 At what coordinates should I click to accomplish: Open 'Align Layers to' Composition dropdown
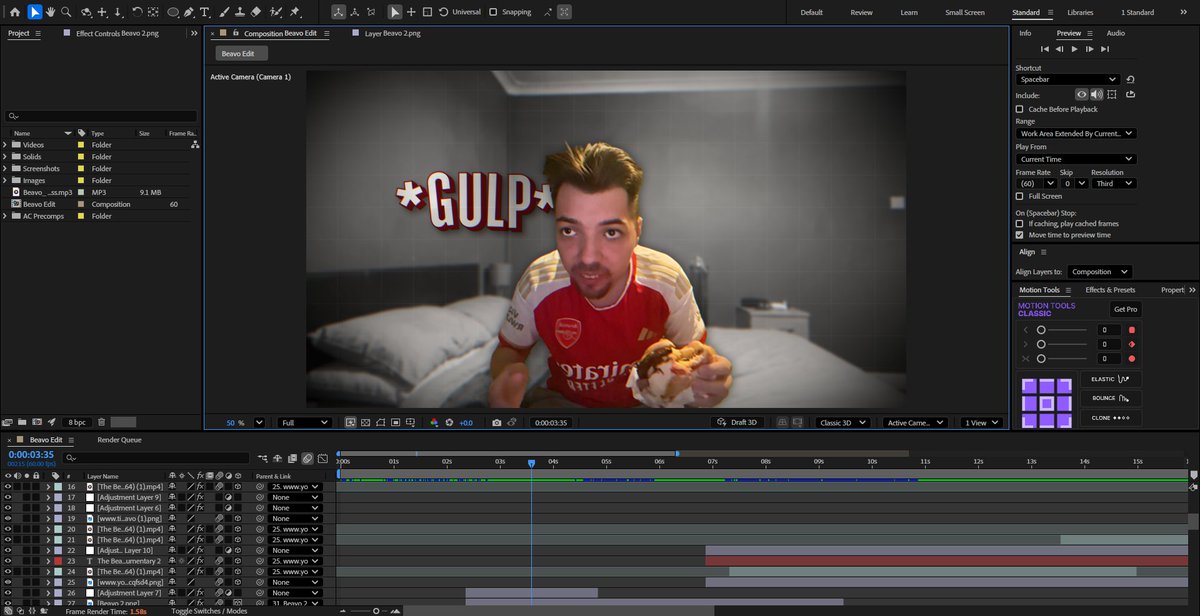[1100, 271]
